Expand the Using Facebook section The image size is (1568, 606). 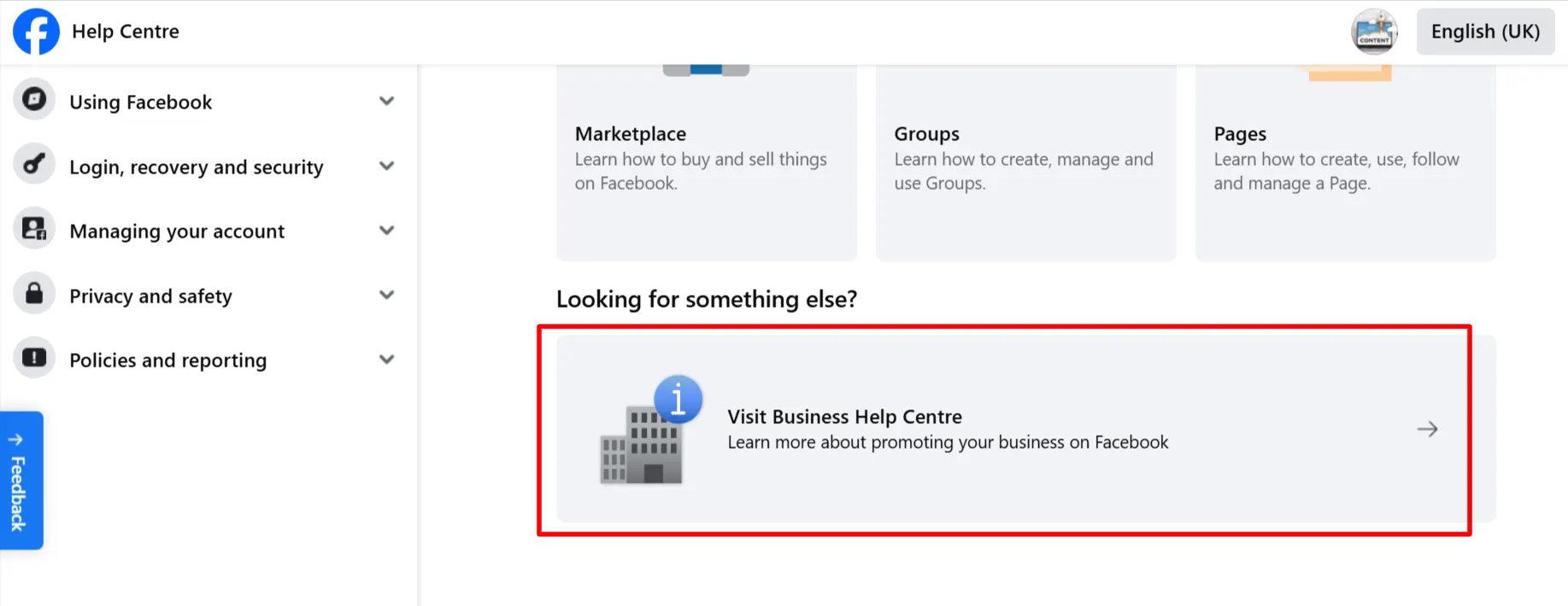tap(386, 100)
